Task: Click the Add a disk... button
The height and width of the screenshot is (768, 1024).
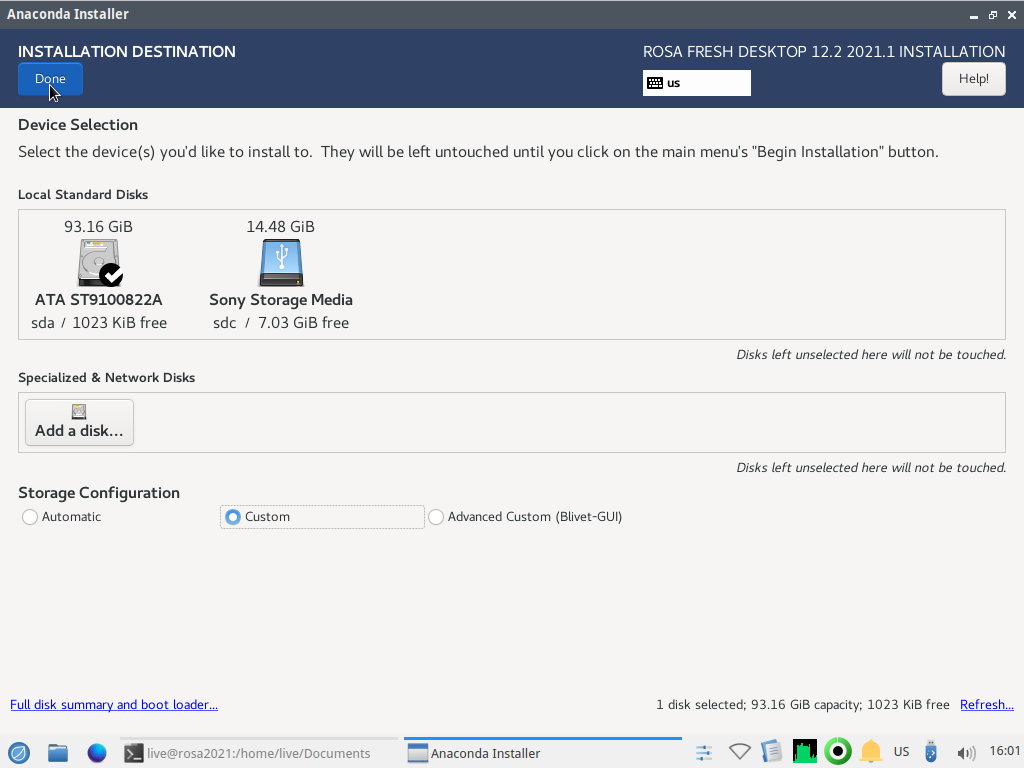Action: [79, 422]
